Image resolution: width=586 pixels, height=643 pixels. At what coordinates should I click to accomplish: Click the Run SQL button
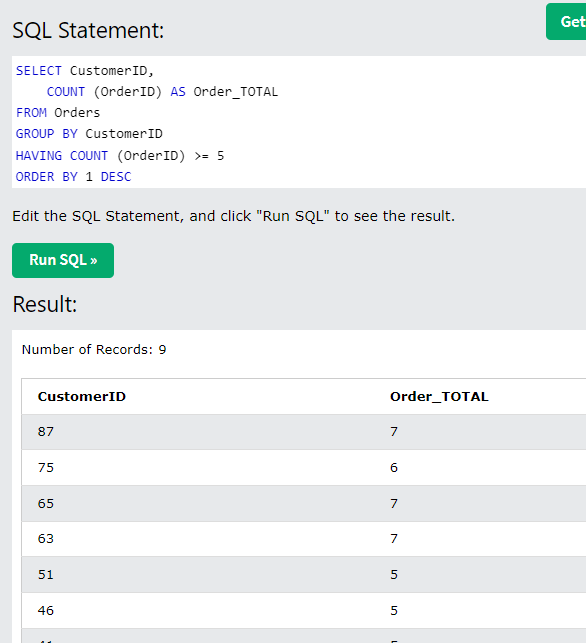(63, 260)
